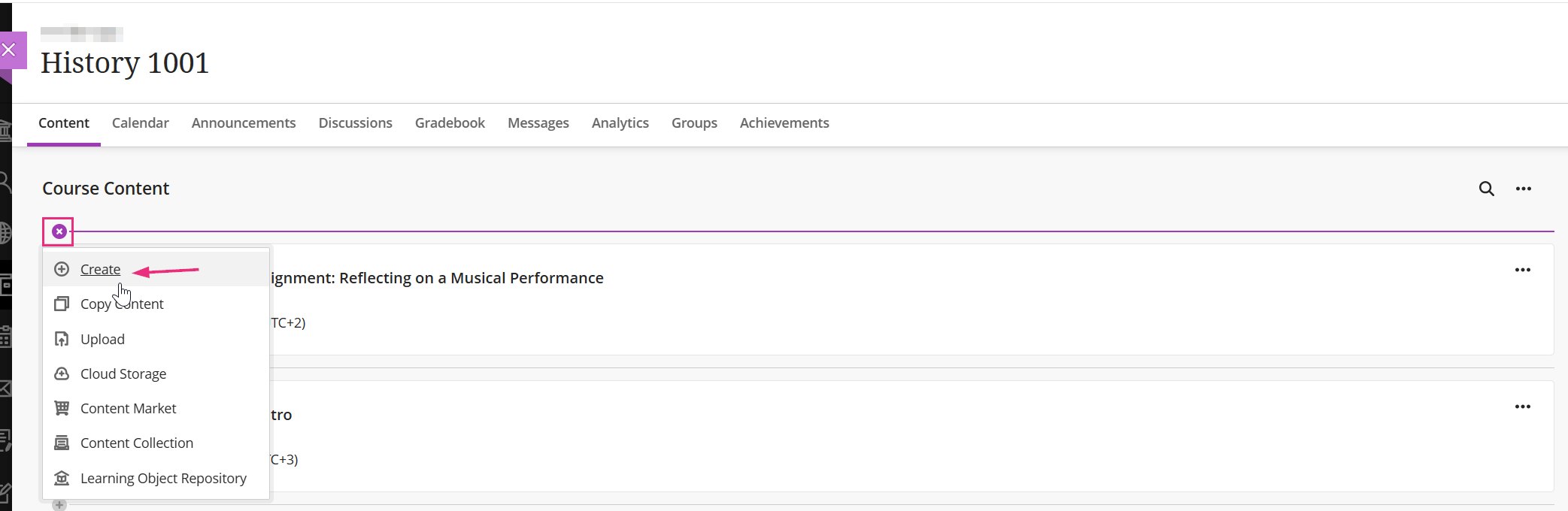
Task: Open the Announcements tab
Action: click(244, 123)
